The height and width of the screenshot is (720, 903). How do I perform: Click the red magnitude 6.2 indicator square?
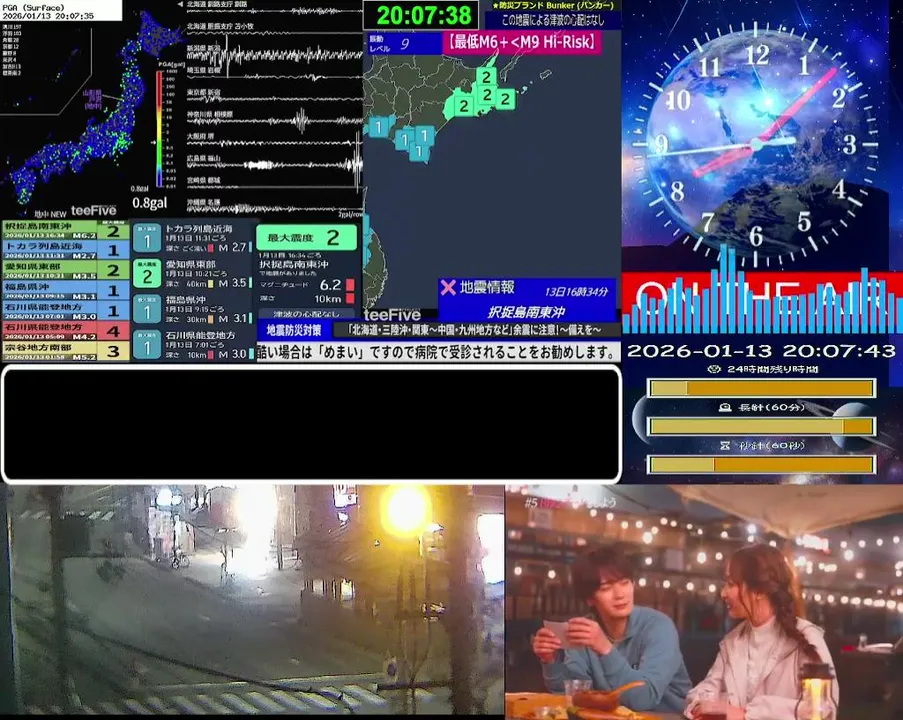(350, 285)
